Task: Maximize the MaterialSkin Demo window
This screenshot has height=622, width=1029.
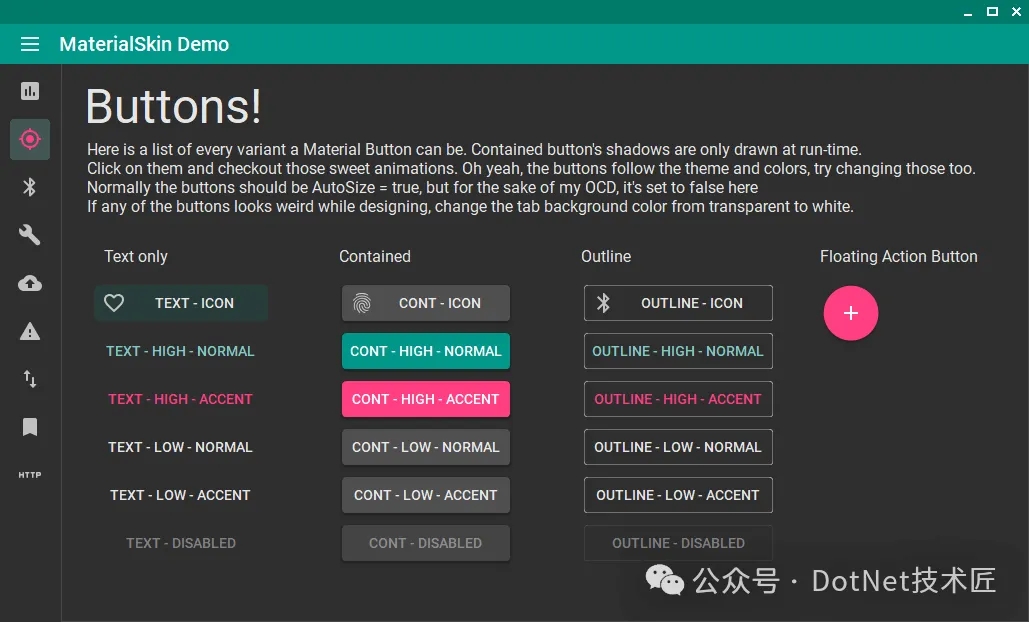Action: 992,12
